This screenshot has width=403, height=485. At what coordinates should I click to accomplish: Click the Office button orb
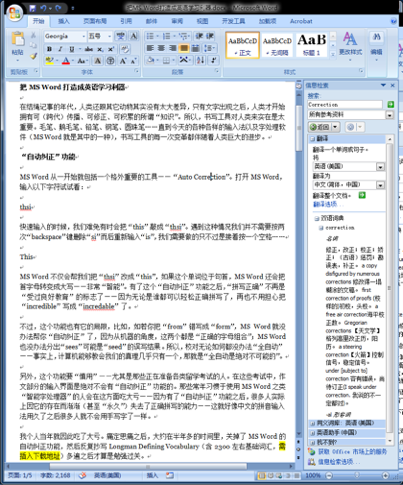[x=15, y=12]
